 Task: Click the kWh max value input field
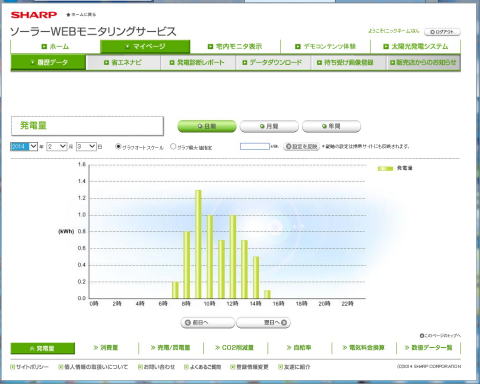255,146
